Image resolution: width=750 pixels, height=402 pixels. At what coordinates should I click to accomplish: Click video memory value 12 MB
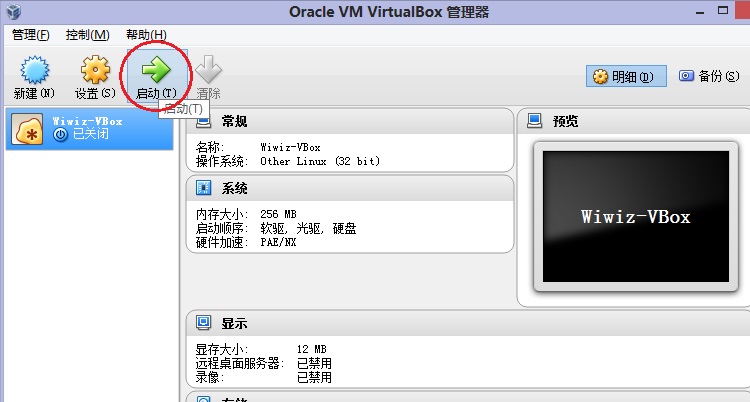[311, 349]
